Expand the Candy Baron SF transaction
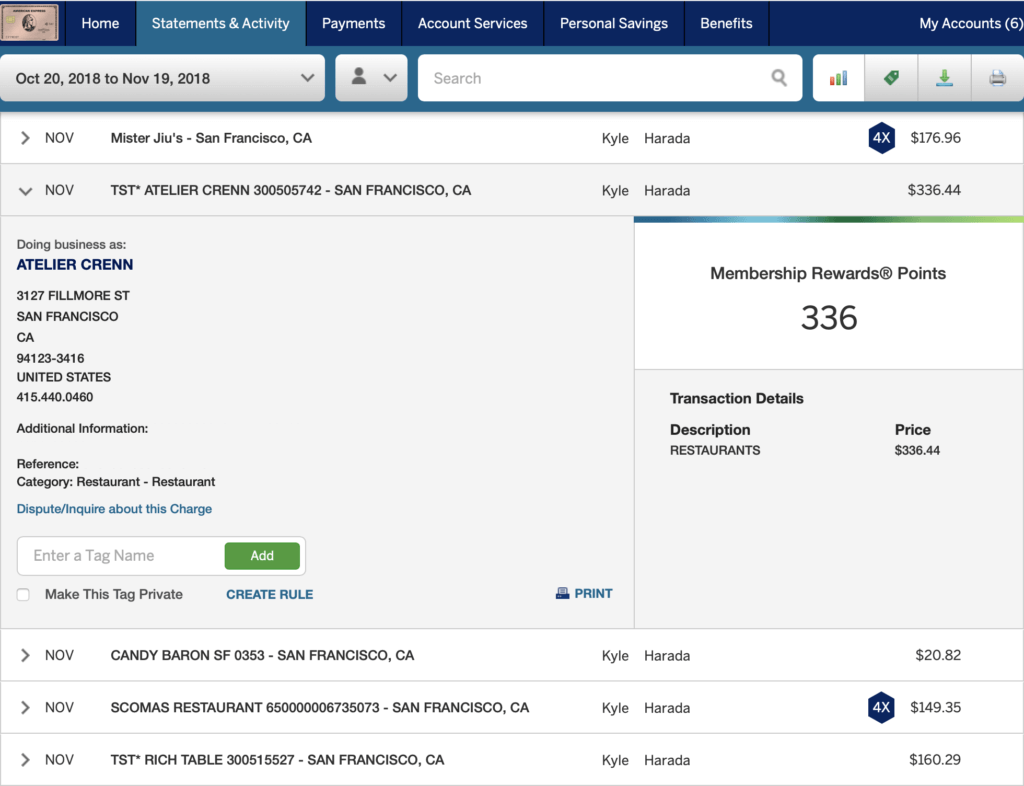 pos(25,655)
